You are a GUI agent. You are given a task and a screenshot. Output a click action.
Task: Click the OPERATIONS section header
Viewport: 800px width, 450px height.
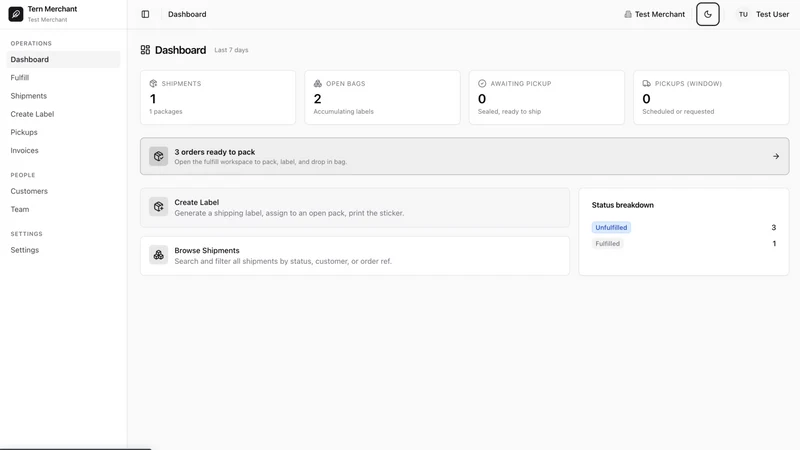pyautogui.click(x=31, y=43)
